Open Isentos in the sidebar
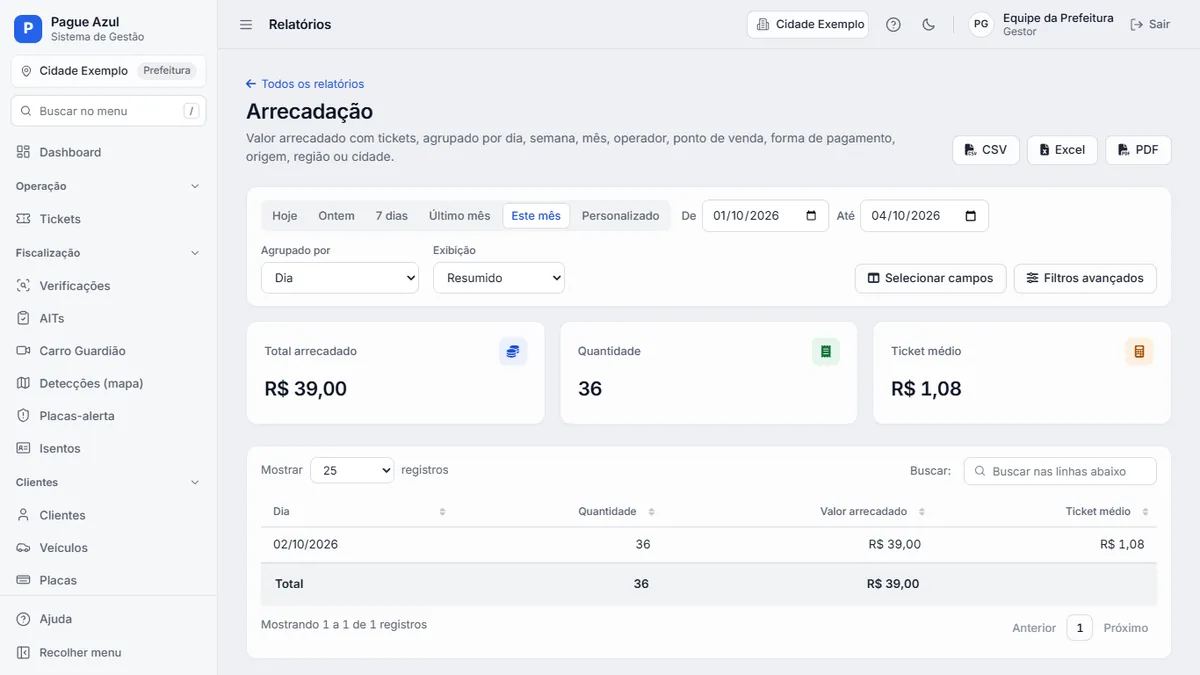The image size is (1200, 675). tap(108, 448)
